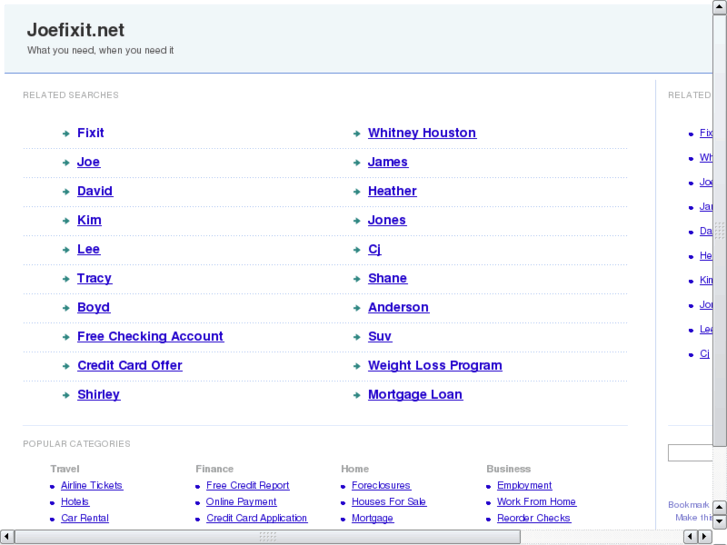Click the square bullet next to Foreclosures

coord(343,486)
